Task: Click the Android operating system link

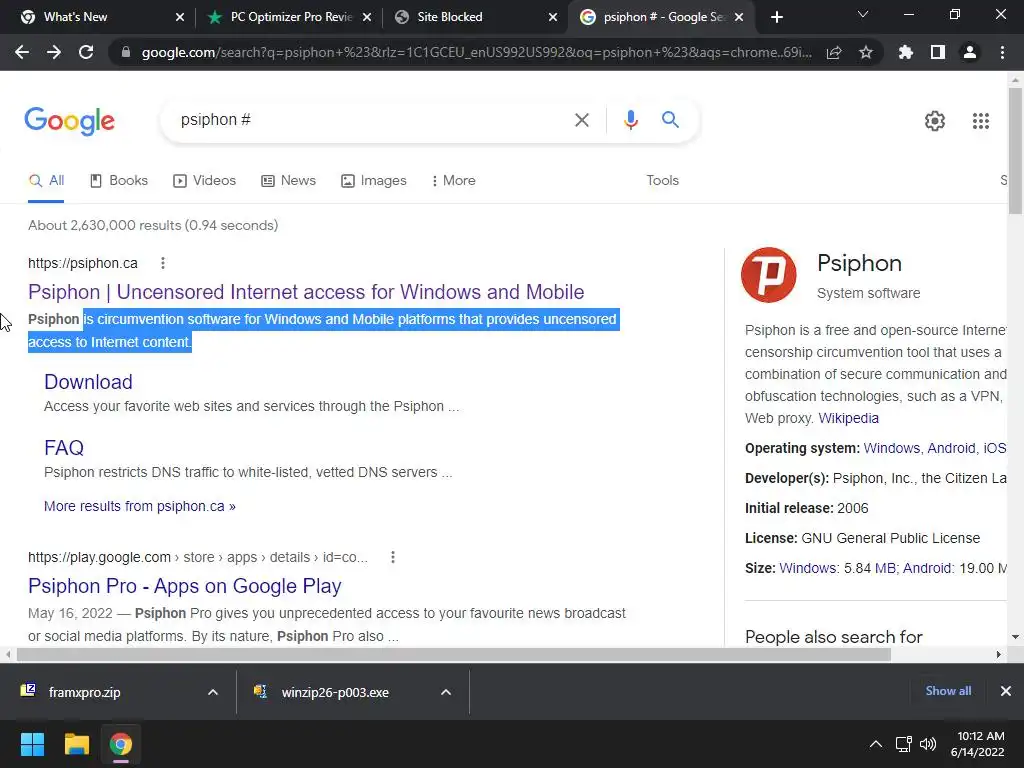Action: coord(952,448)
